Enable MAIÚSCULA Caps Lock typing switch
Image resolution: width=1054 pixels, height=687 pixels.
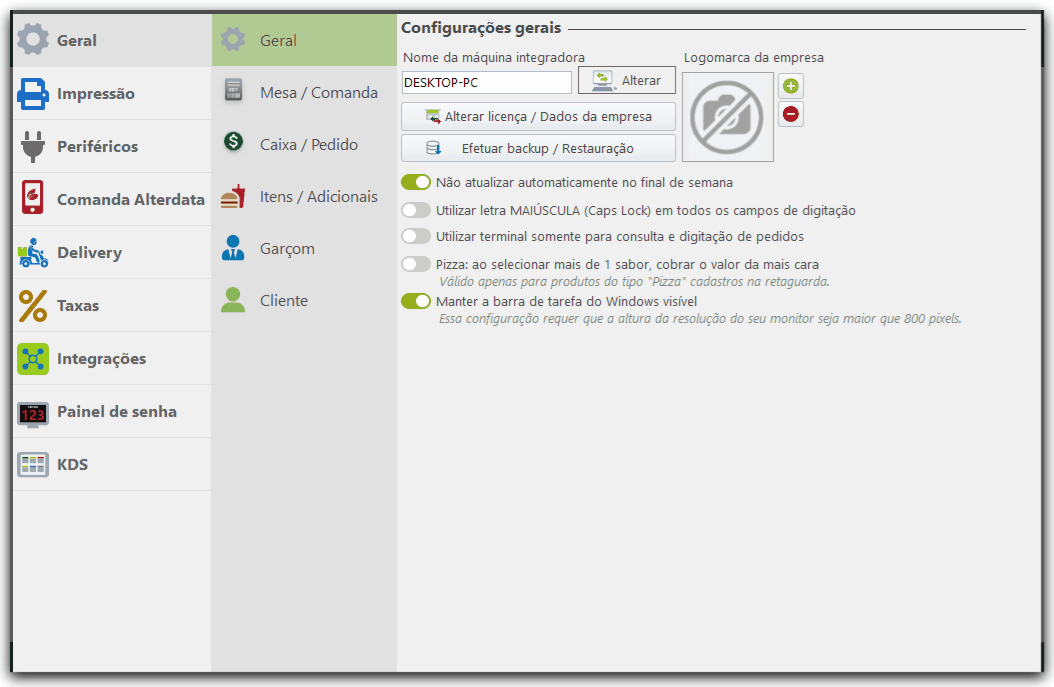coord(416,210)
